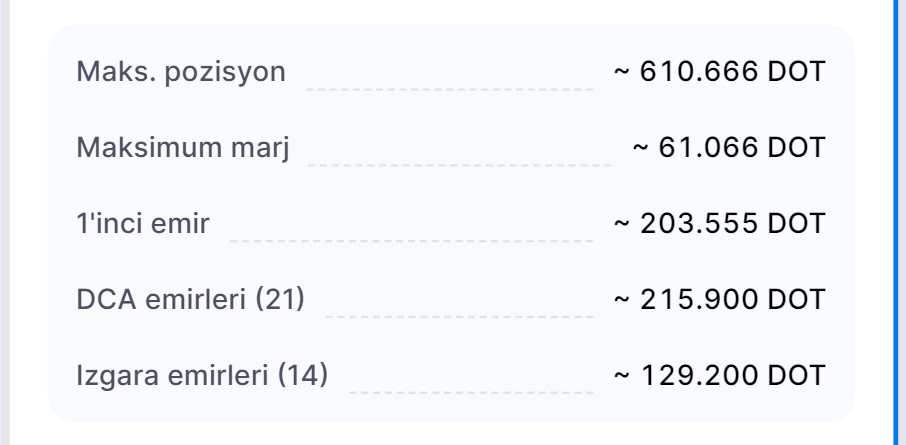The image size is (906, 445).
Task: Select the 203.555 DOT first order value
Action: [x=720, y=224]
